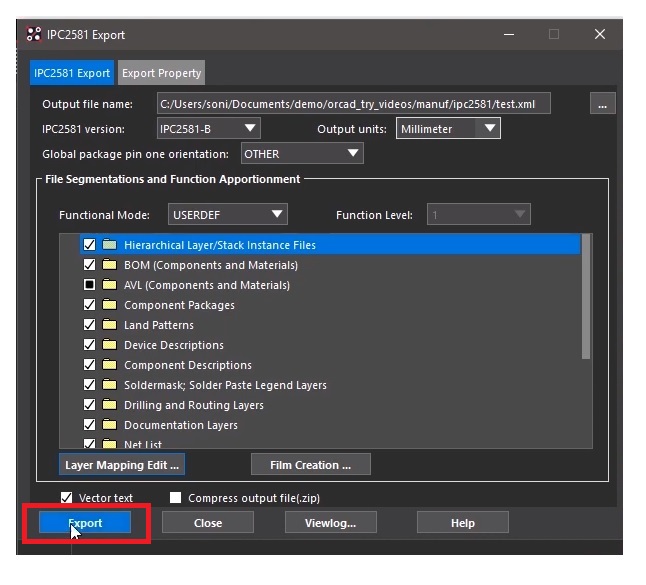Toggle Device Descriptions checkbox

click(89, 344)
